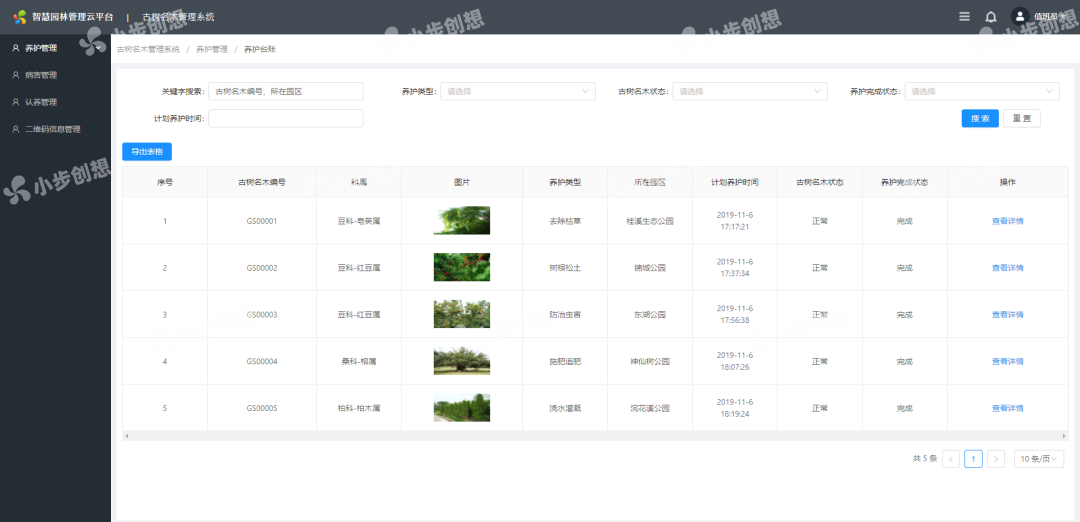Click the GS00001 cell
The image size is (1080, 522).
pos(262,221)
